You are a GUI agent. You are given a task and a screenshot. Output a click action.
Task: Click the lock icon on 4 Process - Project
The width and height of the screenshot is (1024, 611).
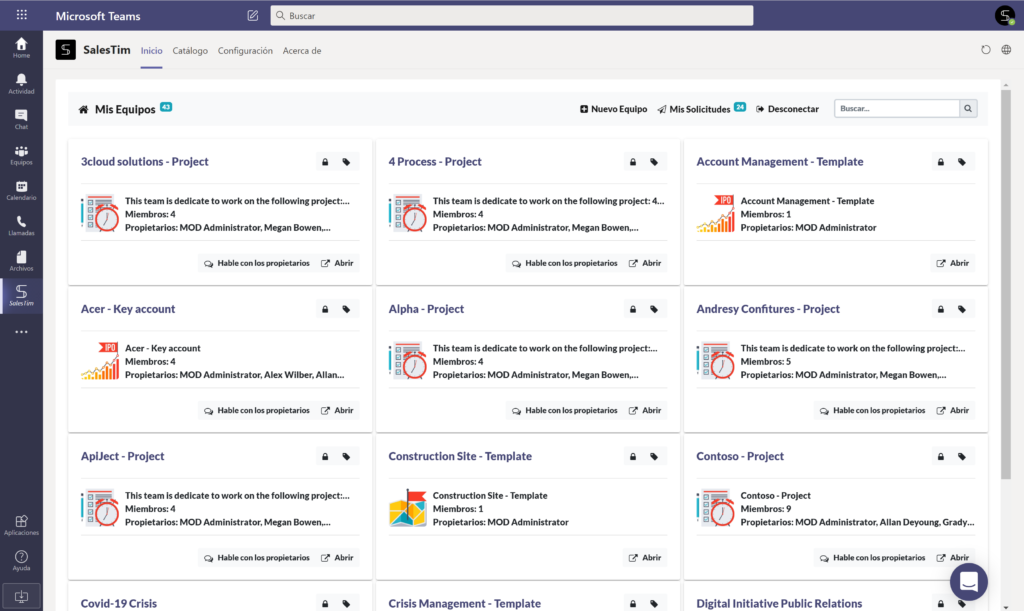click(x=633, y=162)
